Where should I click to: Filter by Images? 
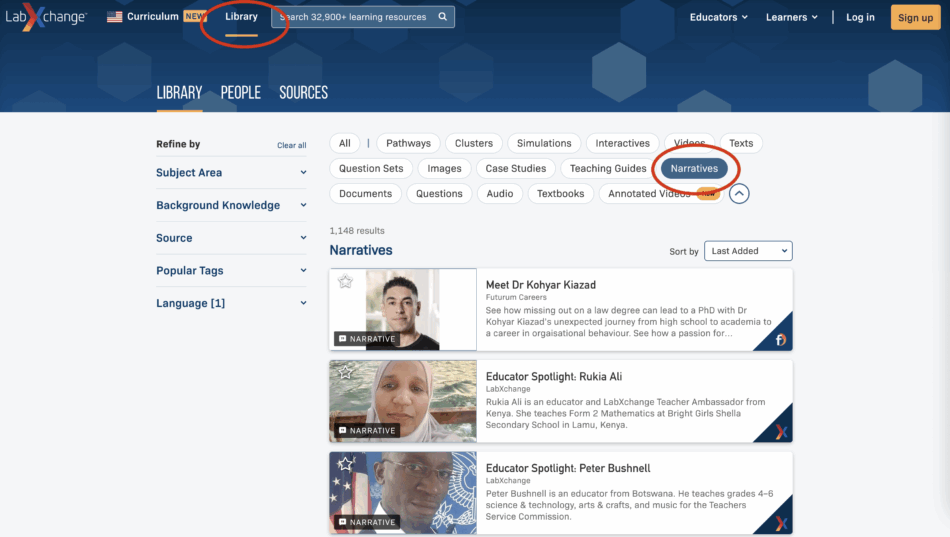click(x=444, y=168)
